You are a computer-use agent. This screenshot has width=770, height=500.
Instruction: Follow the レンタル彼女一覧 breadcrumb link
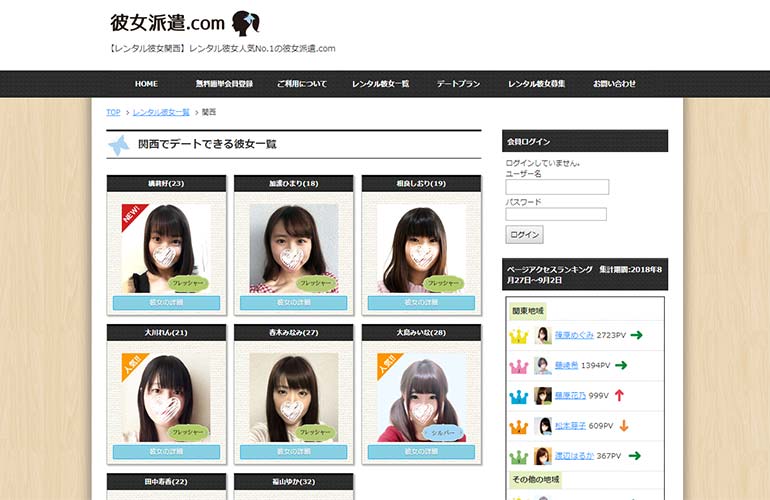[161, 112]
